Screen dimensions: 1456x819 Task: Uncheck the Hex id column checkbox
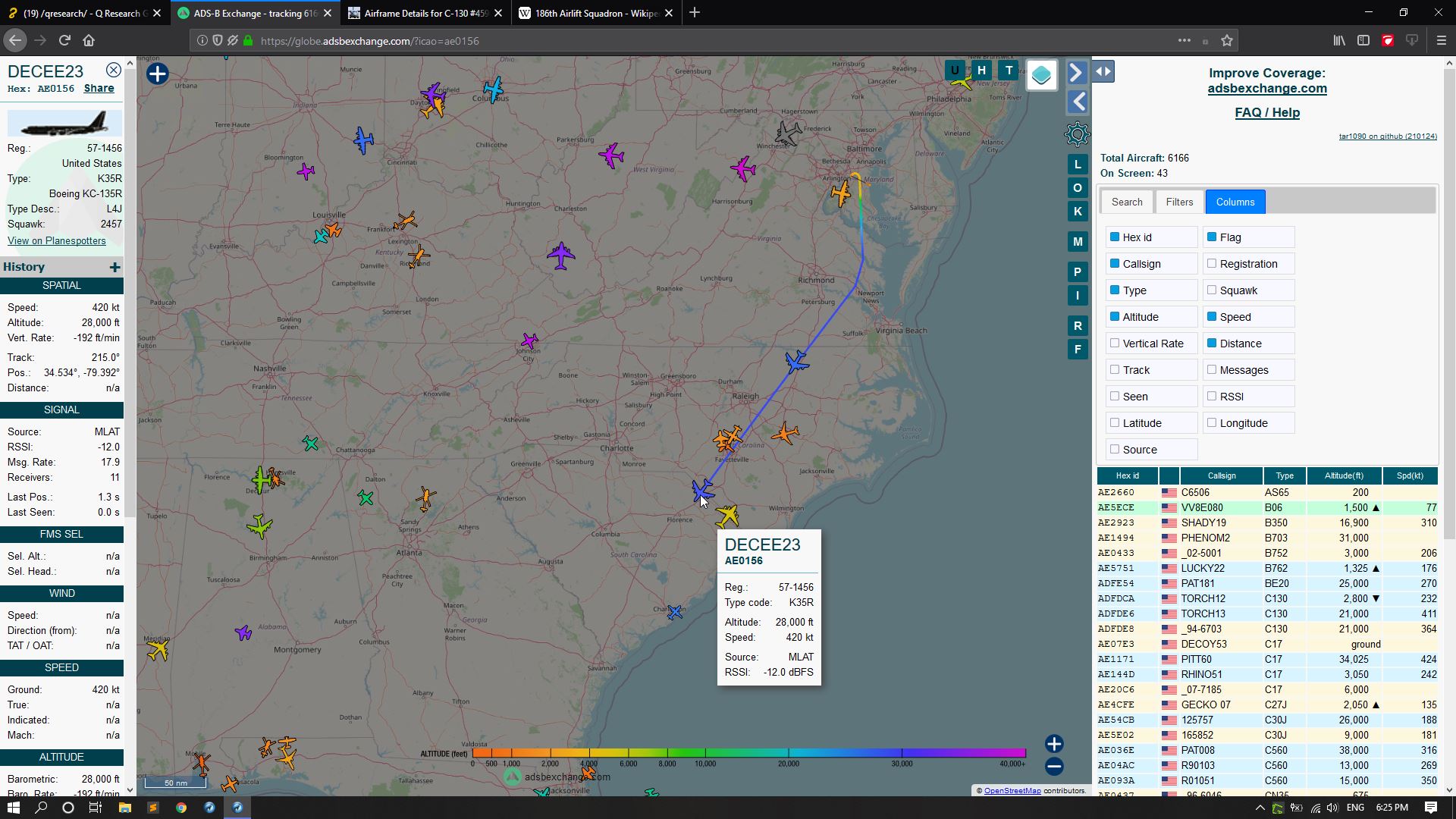[1115, 237]
